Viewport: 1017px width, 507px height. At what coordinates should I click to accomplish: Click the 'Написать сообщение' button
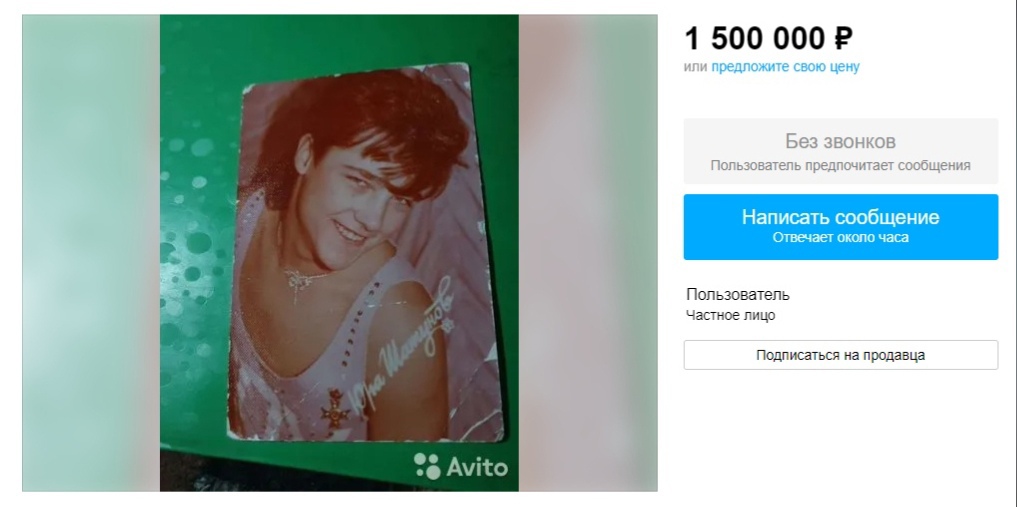[x=841, y=227]
